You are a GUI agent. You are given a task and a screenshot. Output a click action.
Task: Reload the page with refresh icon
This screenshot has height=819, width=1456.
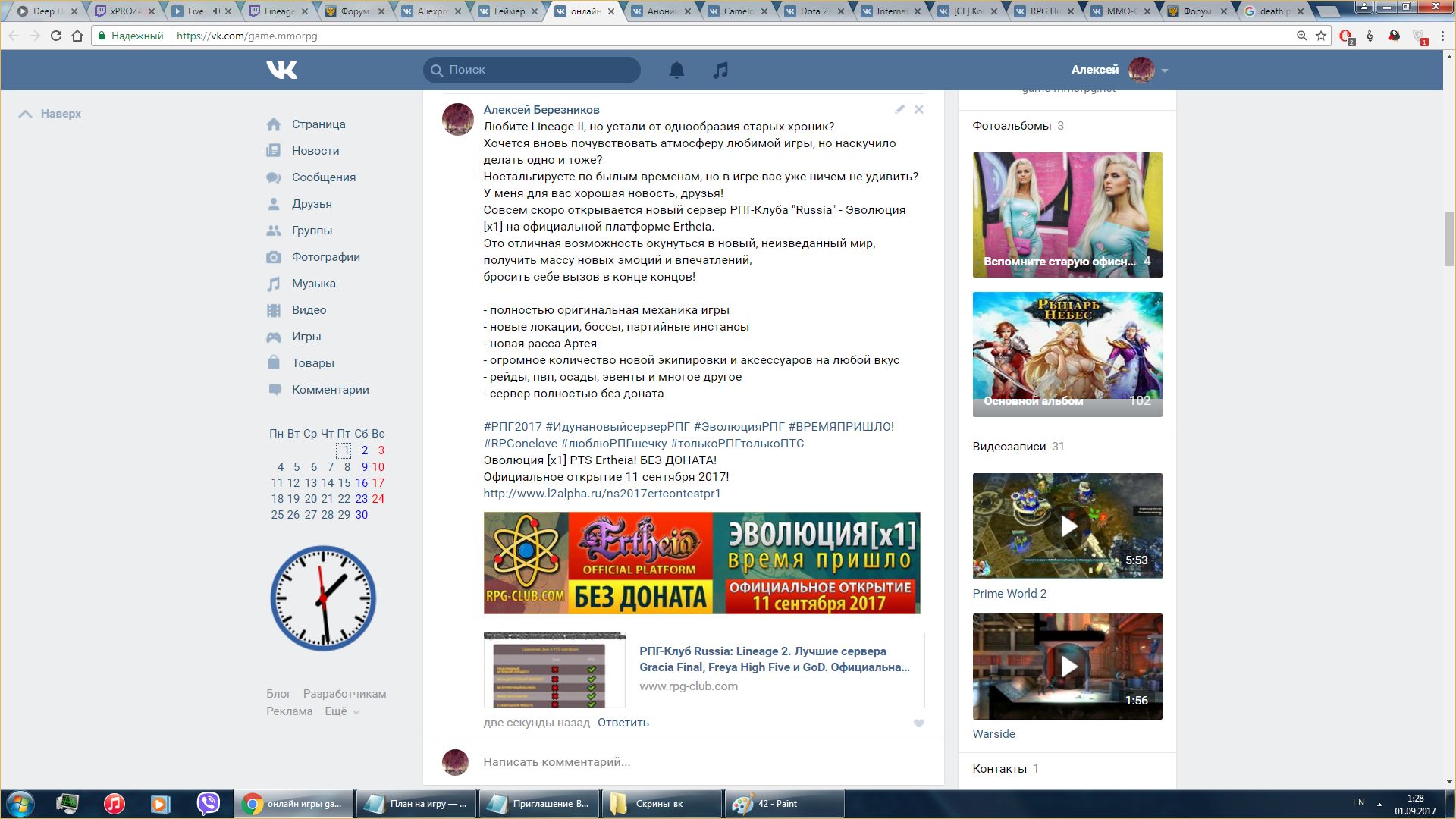click(55, 36)
